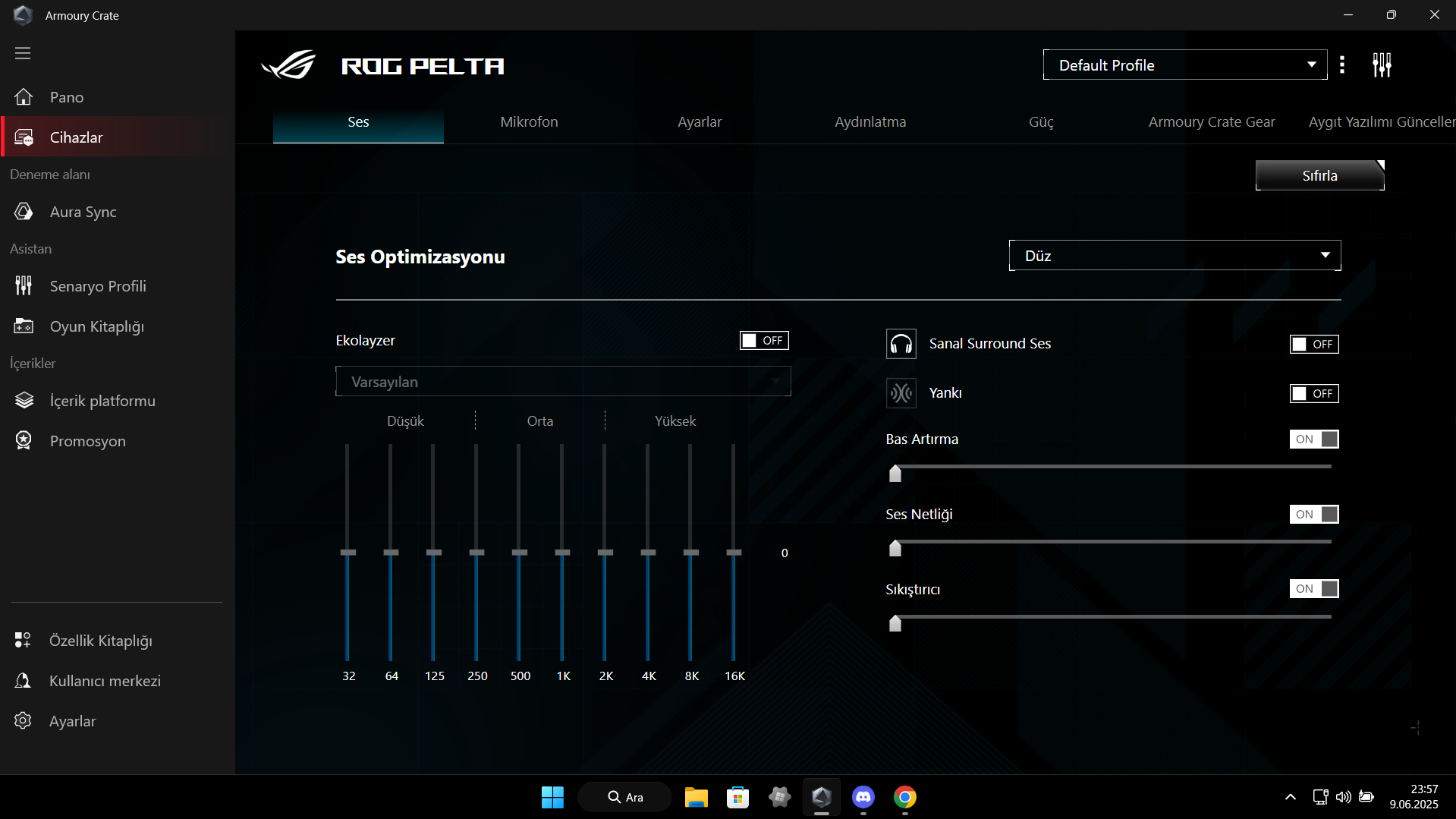Open the Armoury Crate Gear tab
This screenshot has width=1456, height=819.
click(1212, 122)
